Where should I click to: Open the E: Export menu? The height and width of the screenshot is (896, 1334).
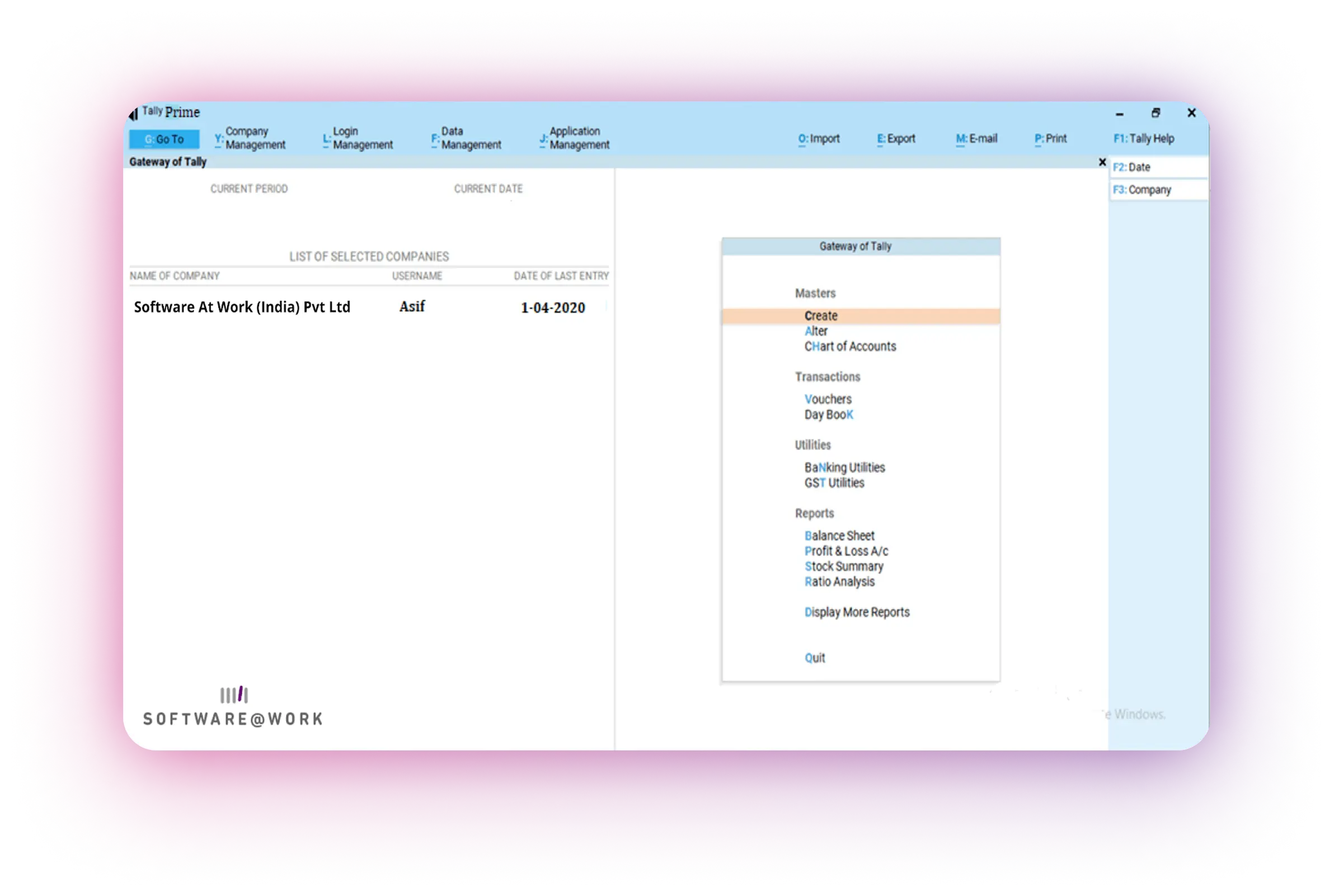[896, 139]
